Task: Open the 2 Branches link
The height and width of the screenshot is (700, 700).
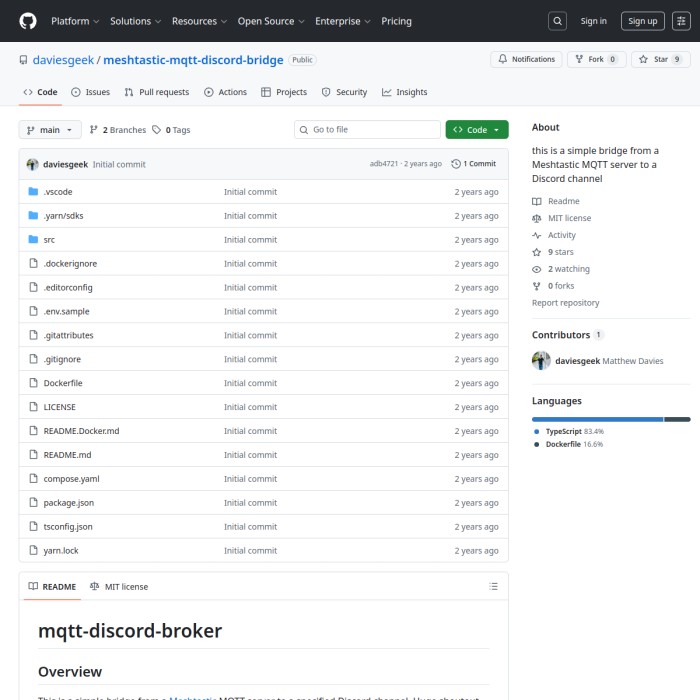Action: 117,130
